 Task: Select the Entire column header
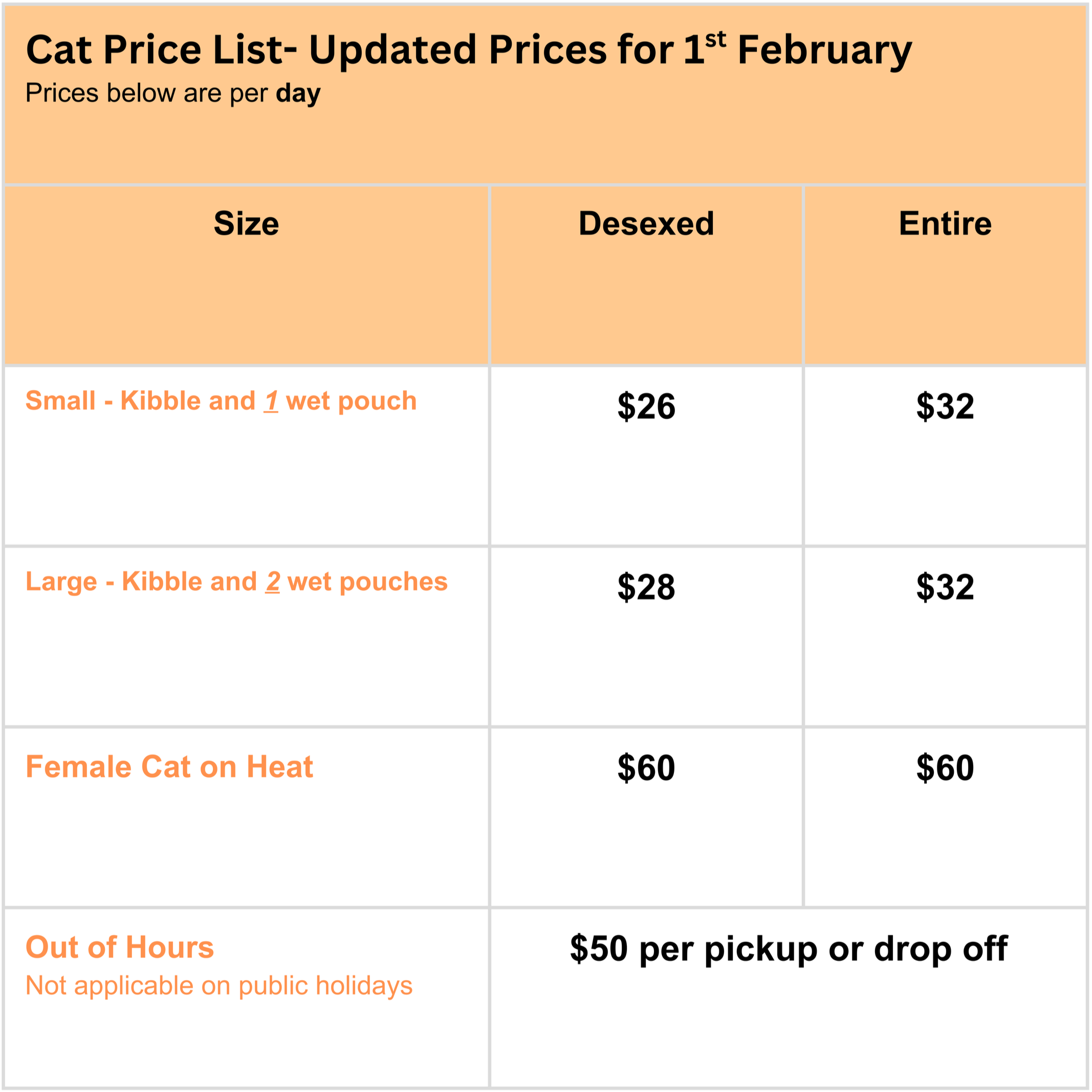pos(945,223)
